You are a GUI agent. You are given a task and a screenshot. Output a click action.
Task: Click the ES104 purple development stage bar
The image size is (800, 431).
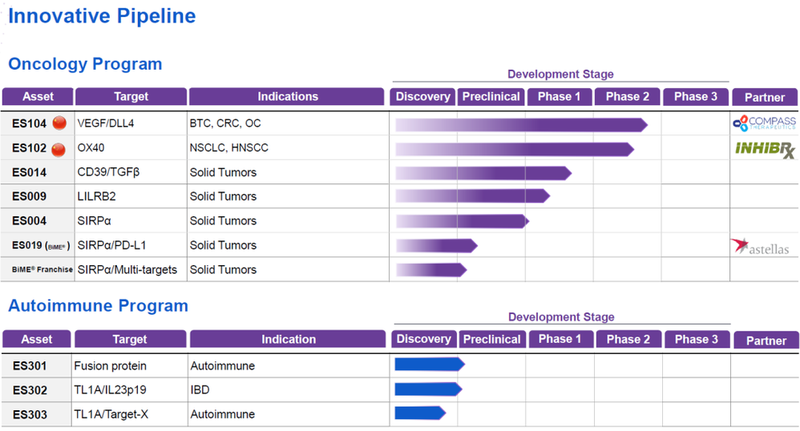pyautogui.click(x=520, y=125)
